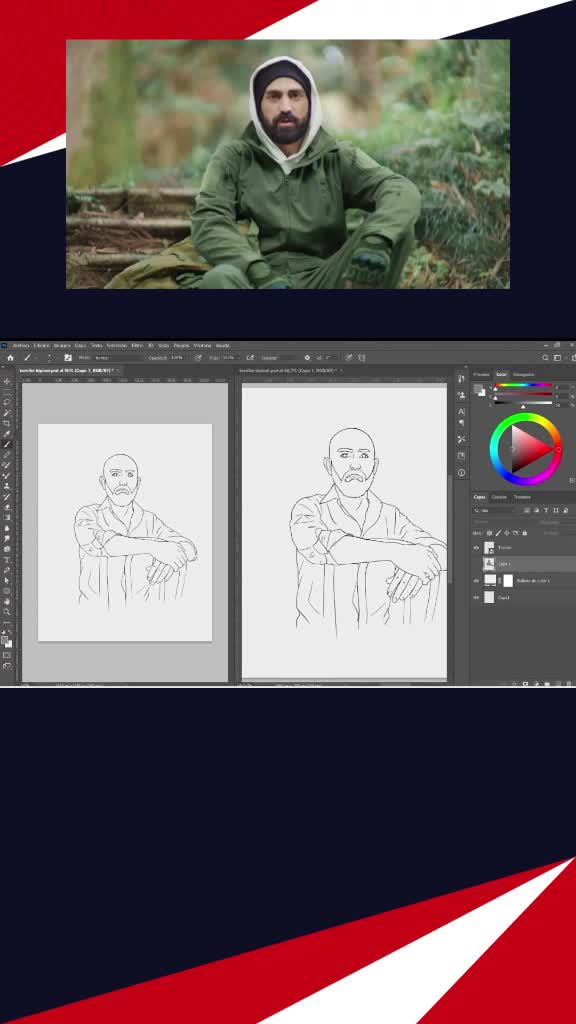Image resolution: width=576 pixels, height=1024 pixels.
Task: Click the brightness slider in Color panel
Action: (x=524, y=403)
